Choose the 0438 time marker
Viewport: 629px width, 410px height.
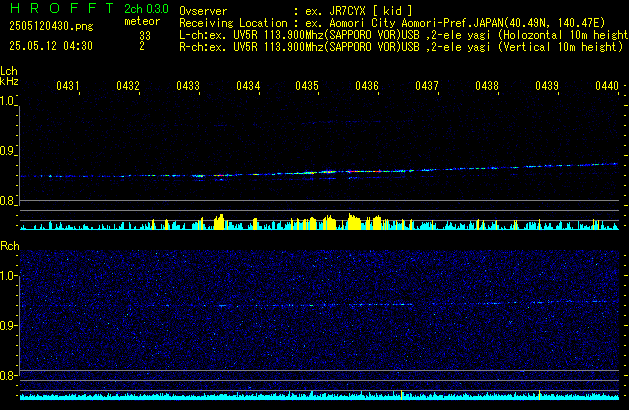click(x=487, y=86)
